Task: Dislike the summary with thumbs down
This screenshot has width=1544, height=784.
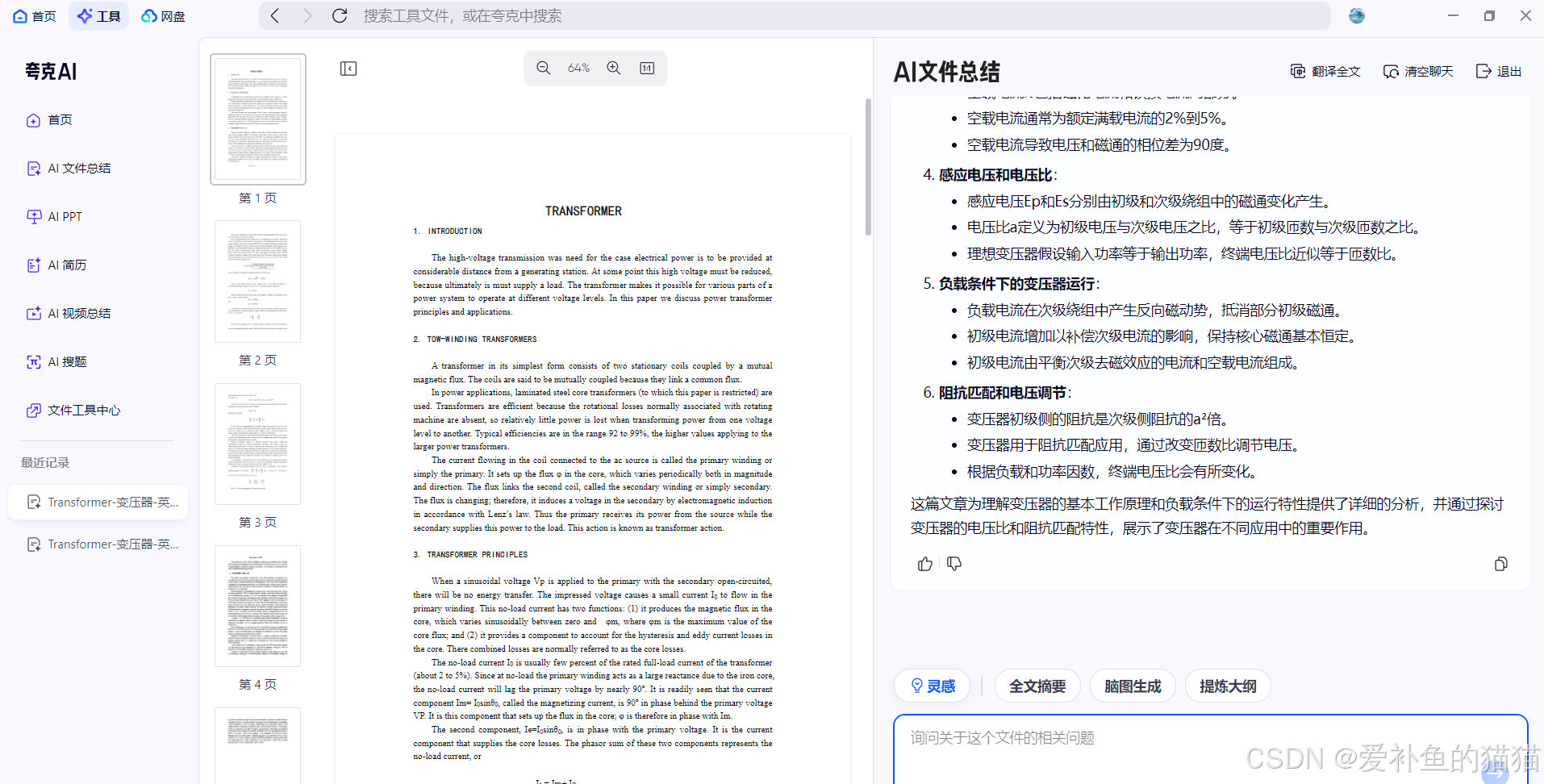Action: [x=954, y=564]
